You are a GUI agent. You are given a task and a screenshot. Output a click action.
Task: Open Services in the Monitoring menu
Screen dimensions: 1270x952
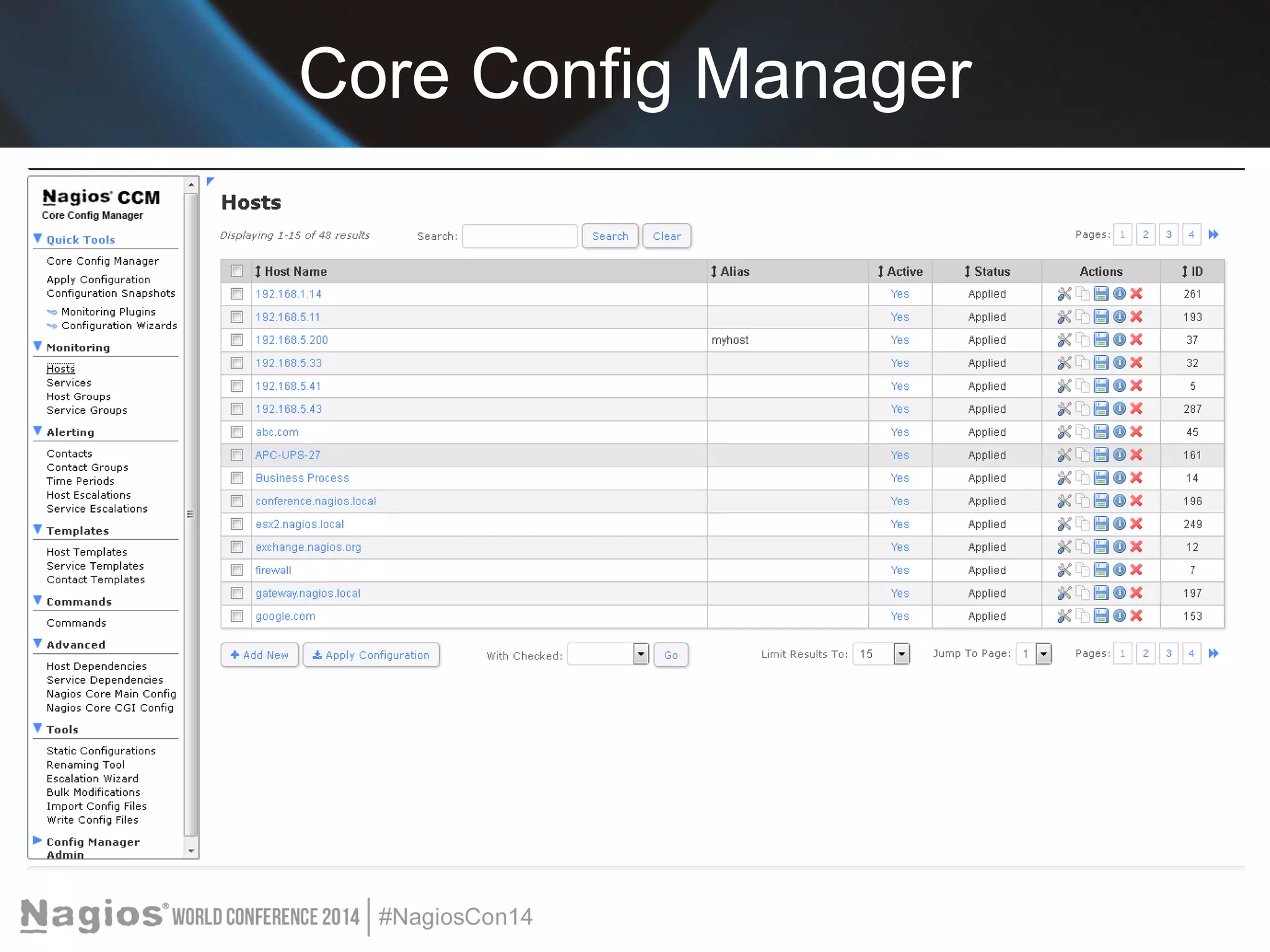tap(69, 383)
